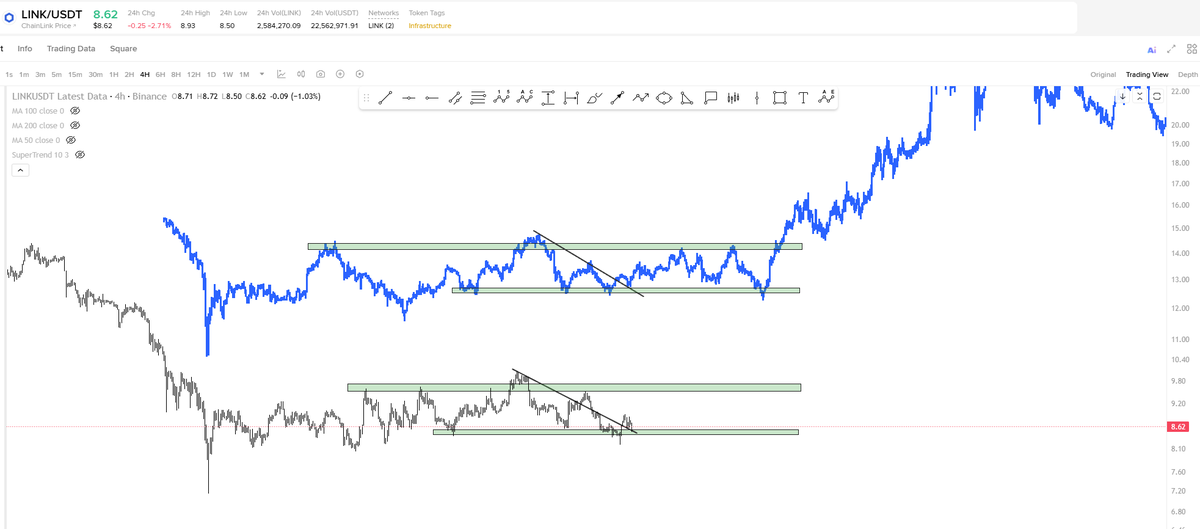This screenshot has width=1200, height=529.
Task: Select the rectangle shape tool
Action: click(x=779, y=98)
